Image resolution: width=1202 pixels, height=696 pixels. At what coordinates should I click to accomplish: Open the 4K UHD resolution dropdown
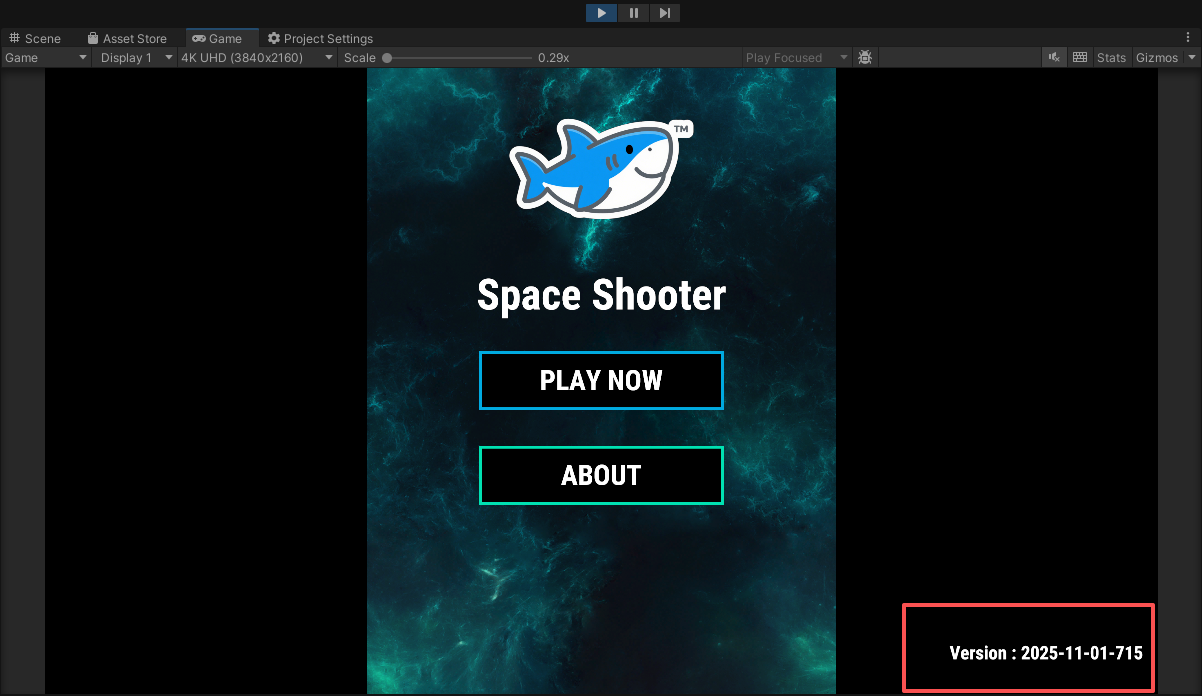tap(257, 58)
